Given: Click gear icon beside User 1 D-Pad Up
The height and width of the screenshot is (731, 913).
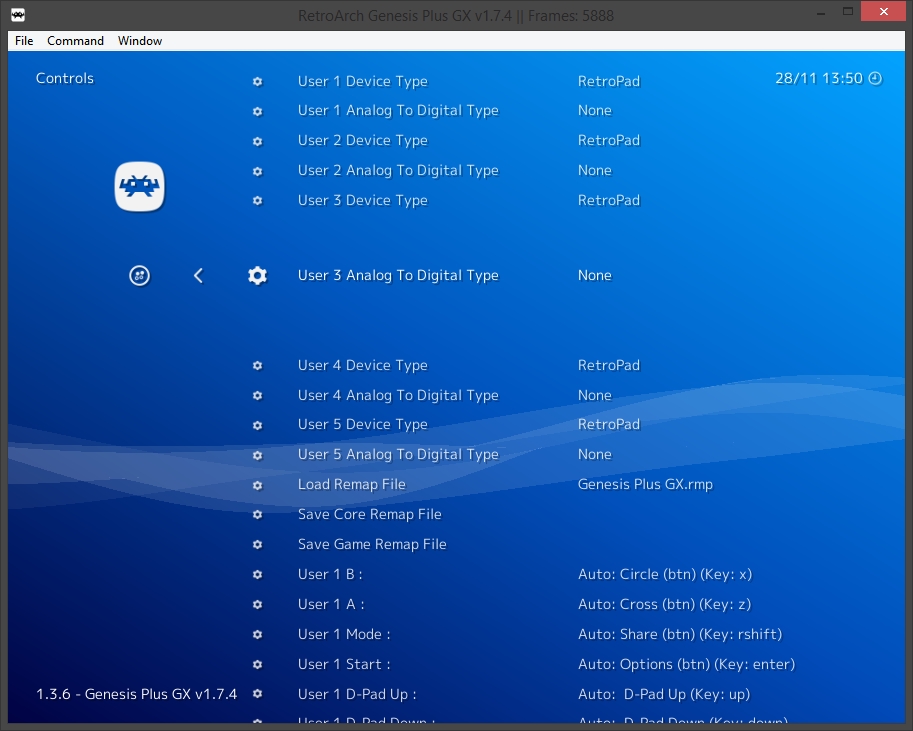Looking at the screenshot, I should [257, 694].
